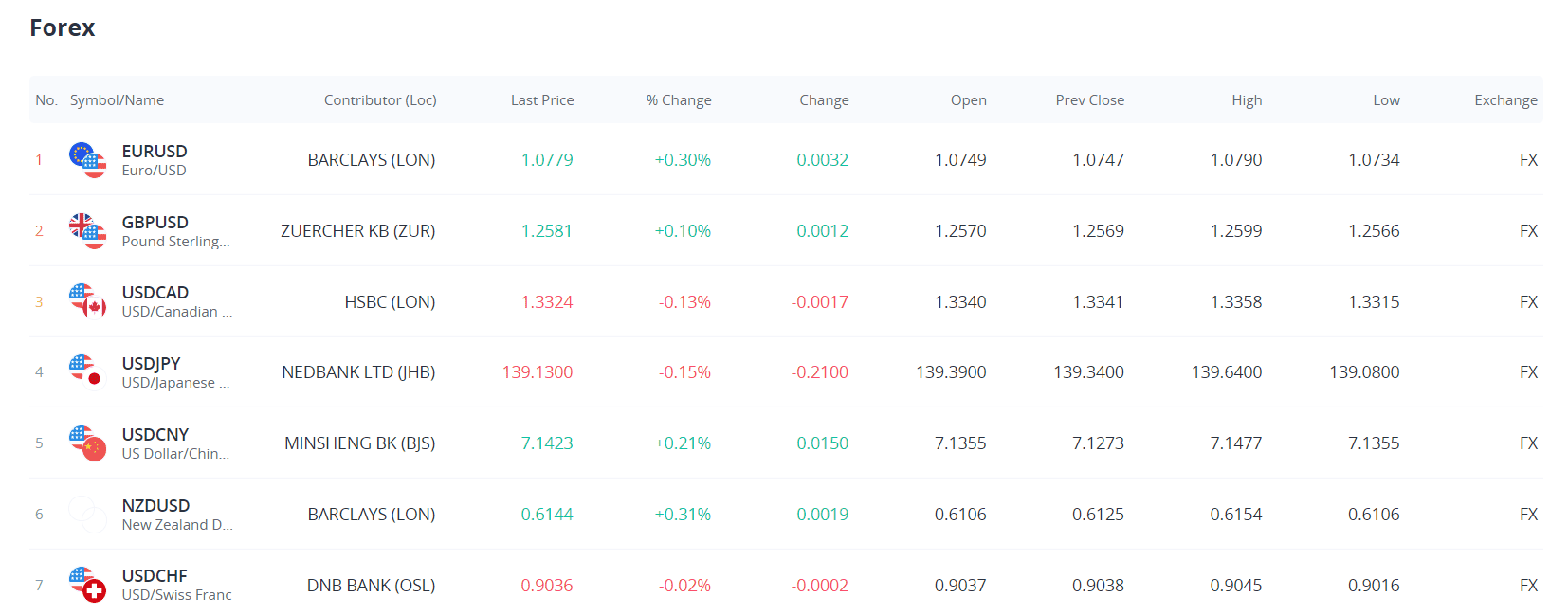Screen dimensions: 1568x615
Task: Click the Exchange column header
Action: [x=1505, y=100]
